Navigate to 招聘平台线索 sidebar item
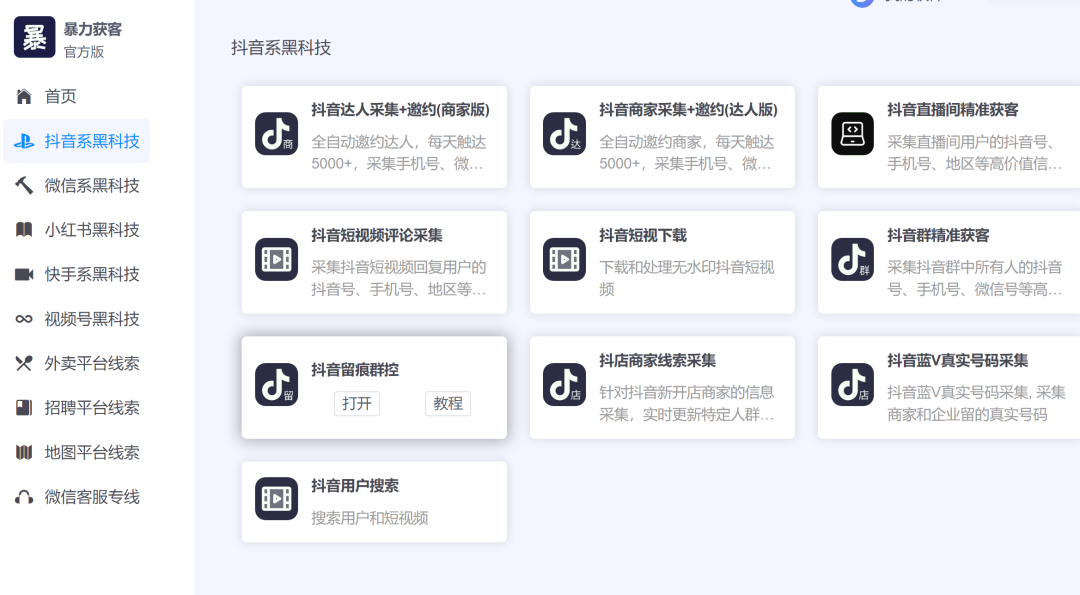1080x595 pixels. [91, 408]
